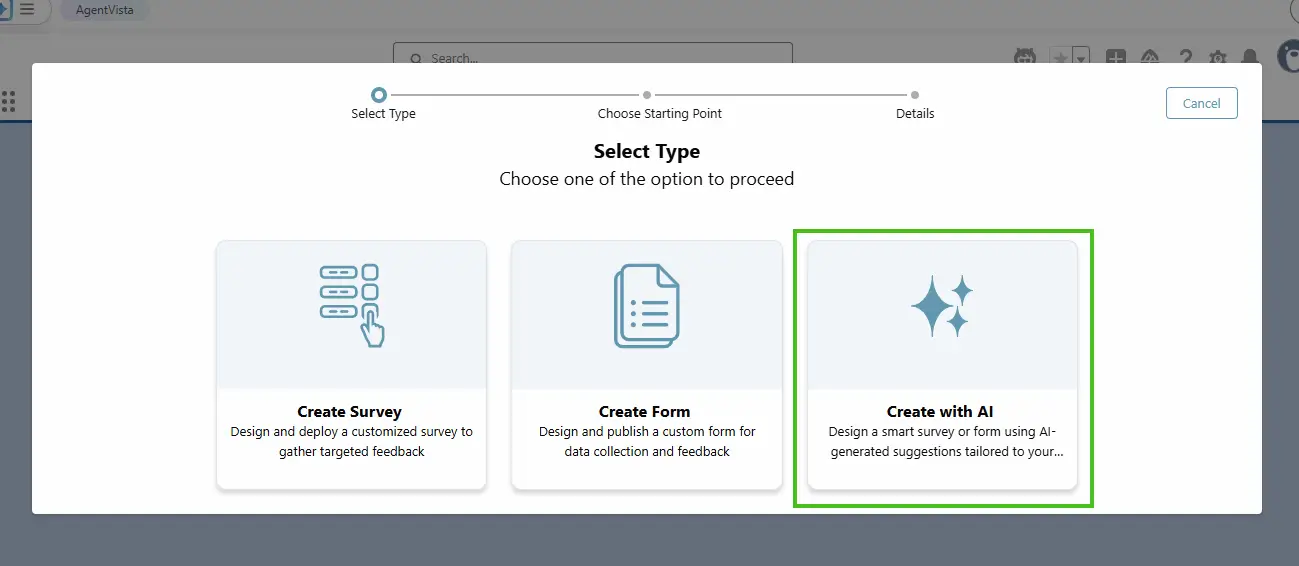Click the Create with AI sparkle icon
This screenshot has width=1299, height=566.
click(941, 306)
